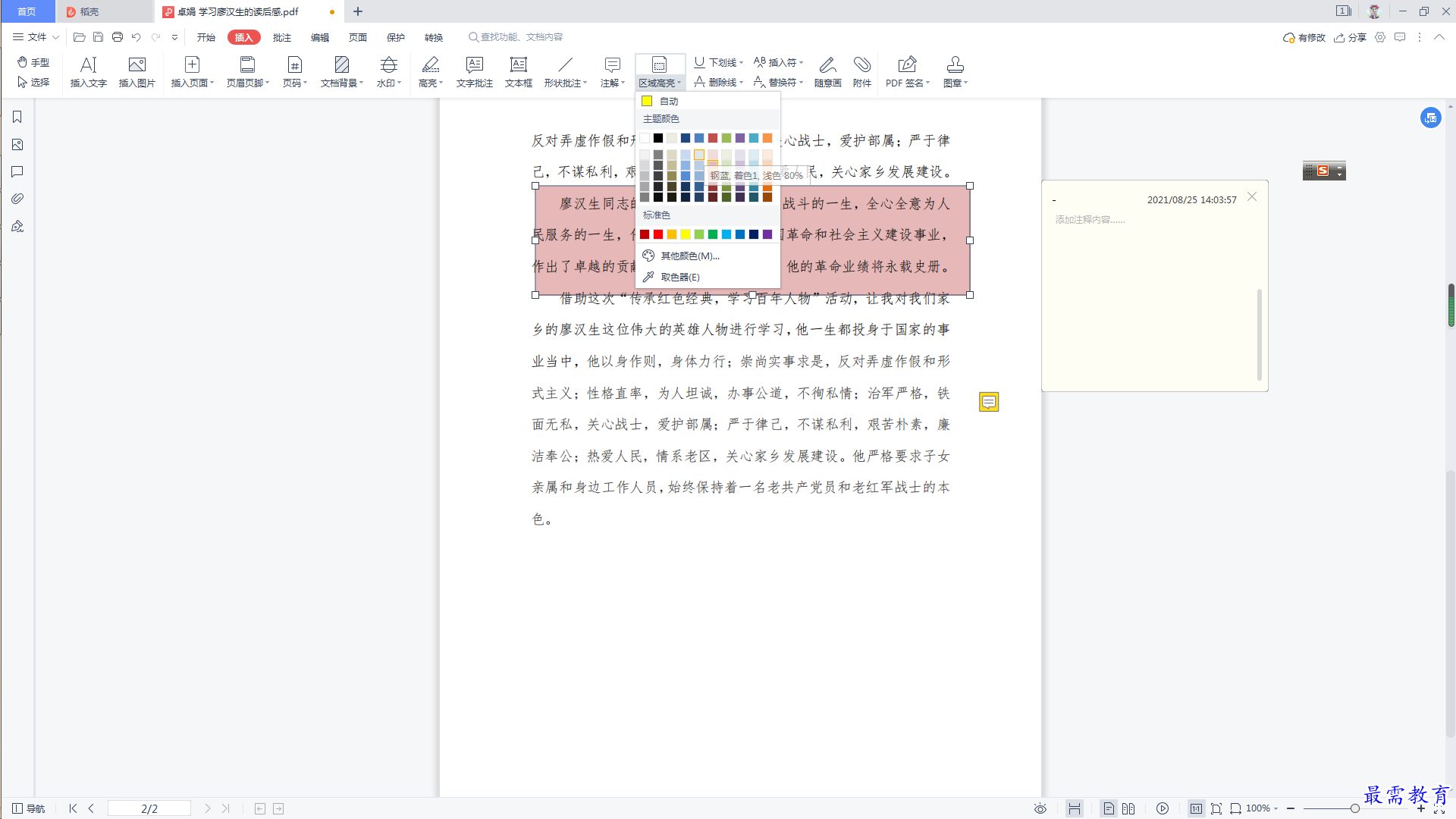Click the Open file folder icon
Viewport: 1456px width, 819px height.
coord(79,37)
